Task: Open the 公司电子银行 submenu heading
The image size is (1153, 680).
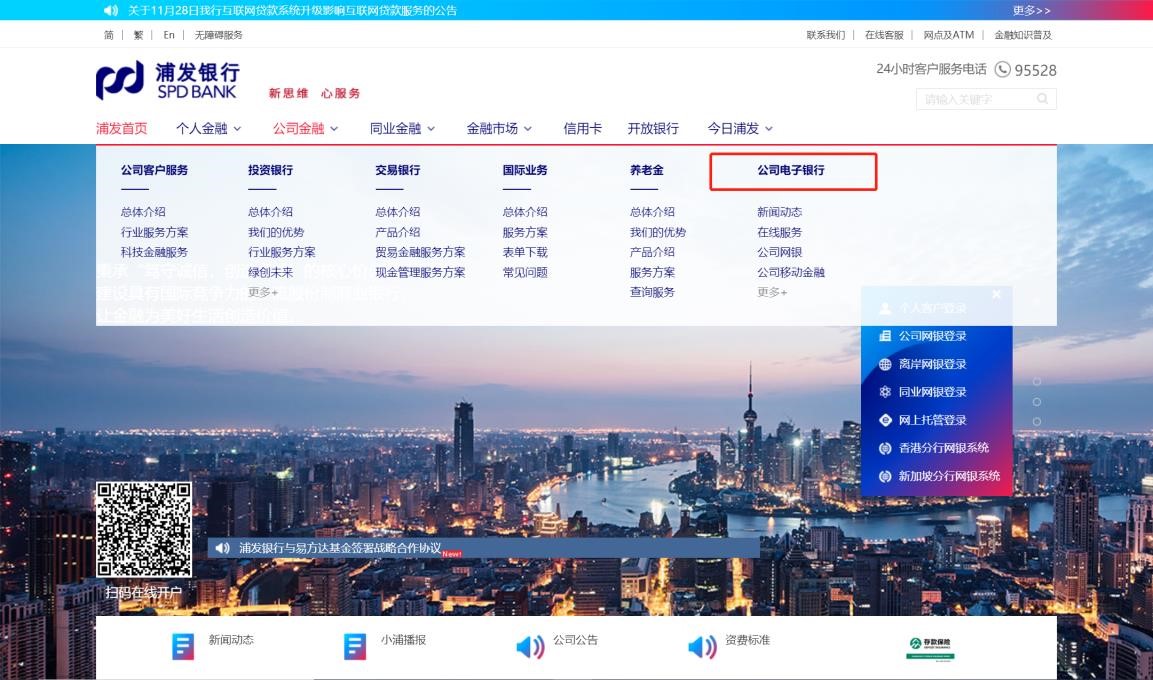Action: click(791, 170)
